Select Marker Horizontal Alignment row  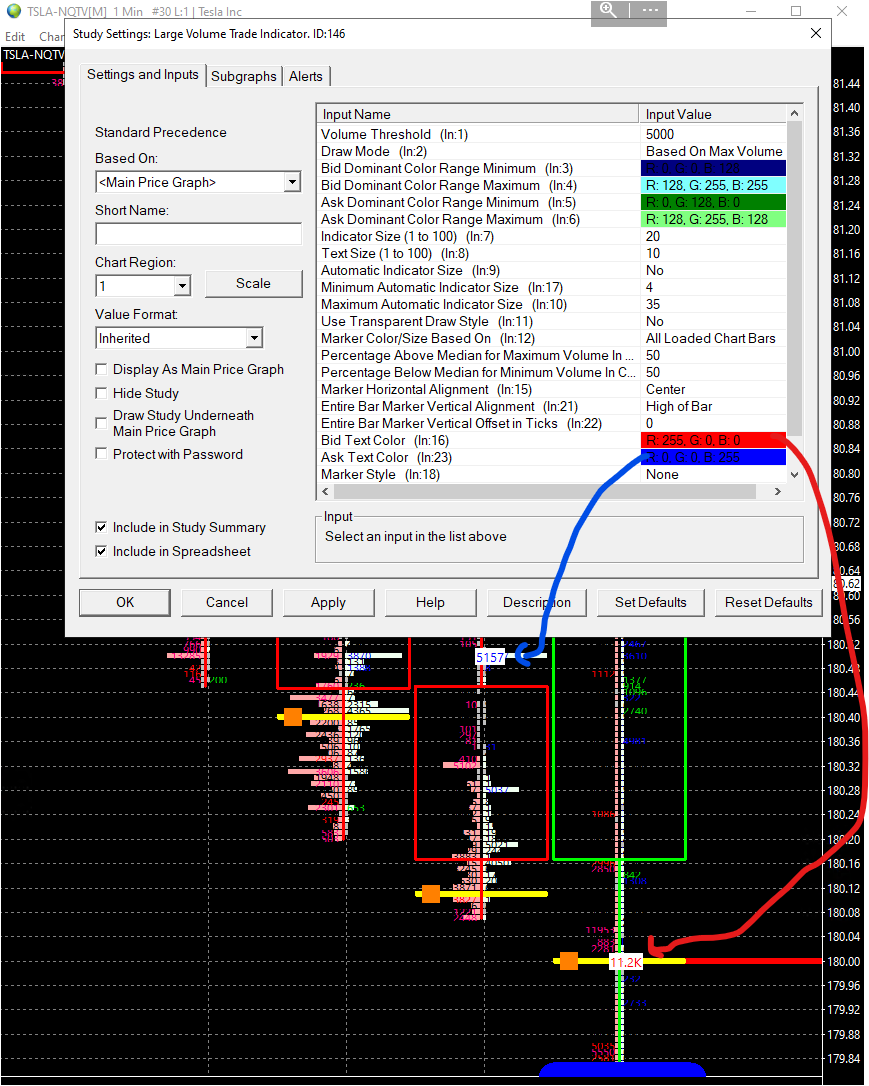pos(551,389)
